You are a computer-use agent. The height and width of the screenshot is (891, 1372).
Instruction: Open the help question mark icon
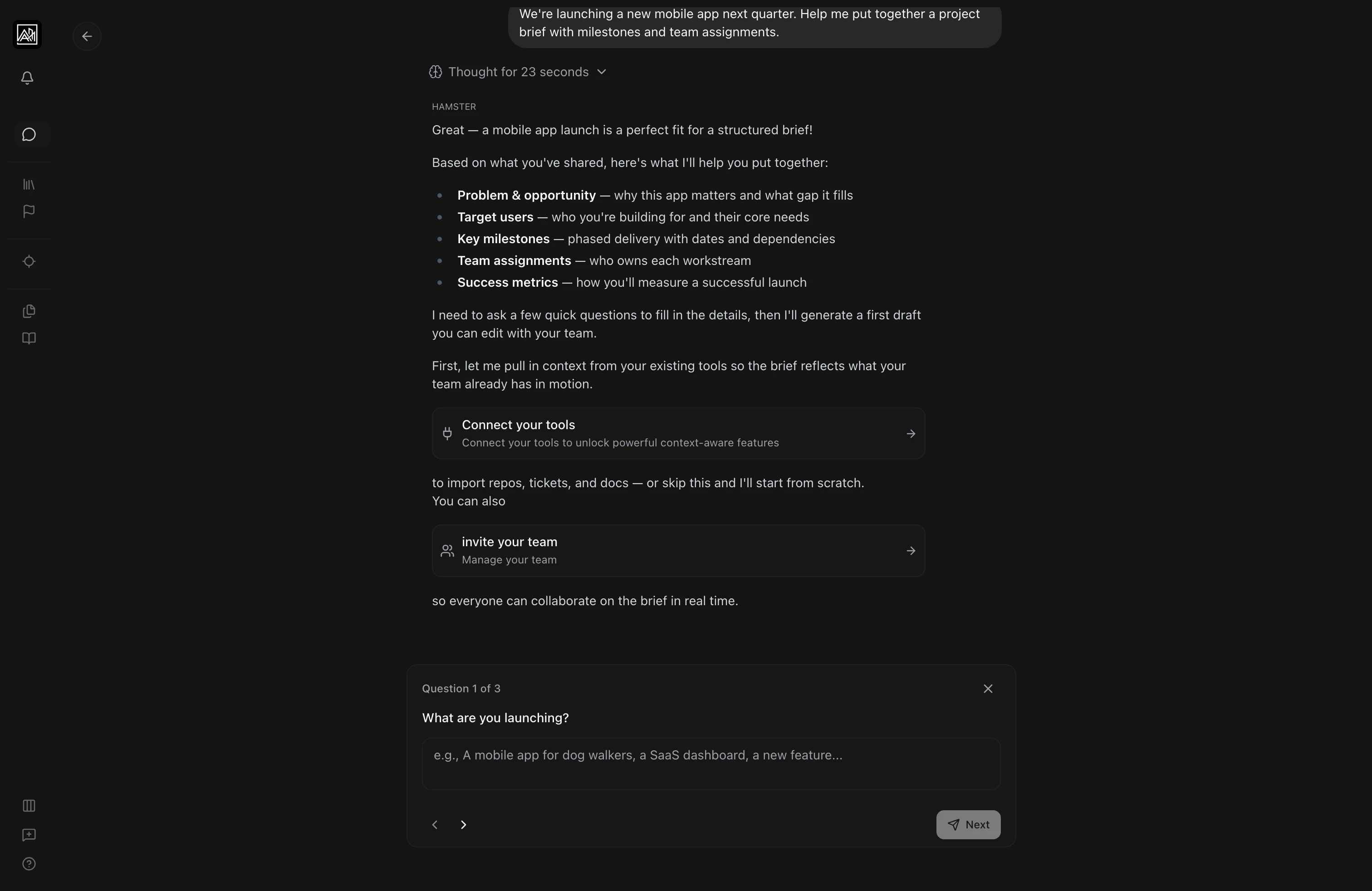coord(29,864)
